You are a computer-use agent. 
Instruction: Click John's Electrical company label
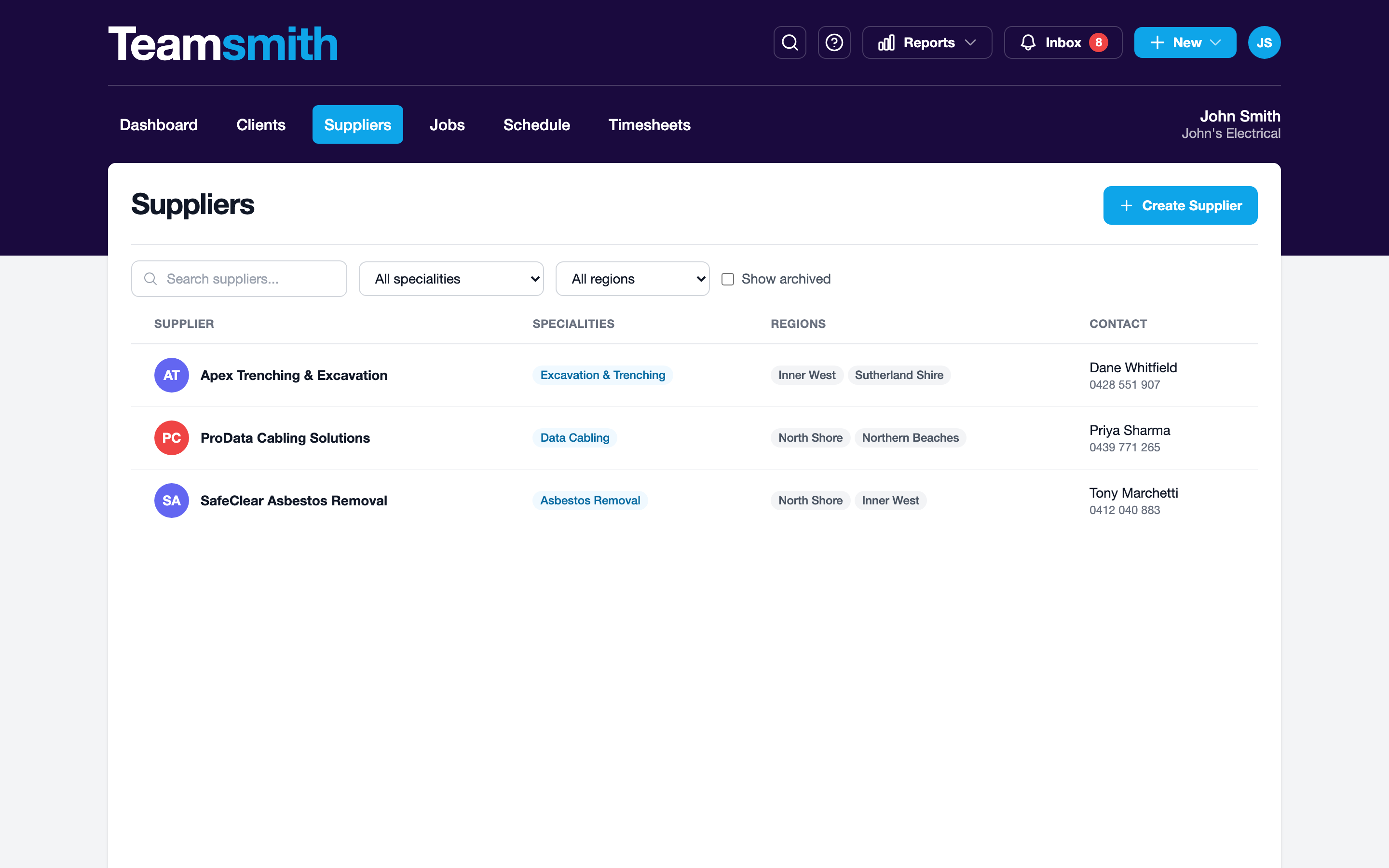(x=1231, y=133)
